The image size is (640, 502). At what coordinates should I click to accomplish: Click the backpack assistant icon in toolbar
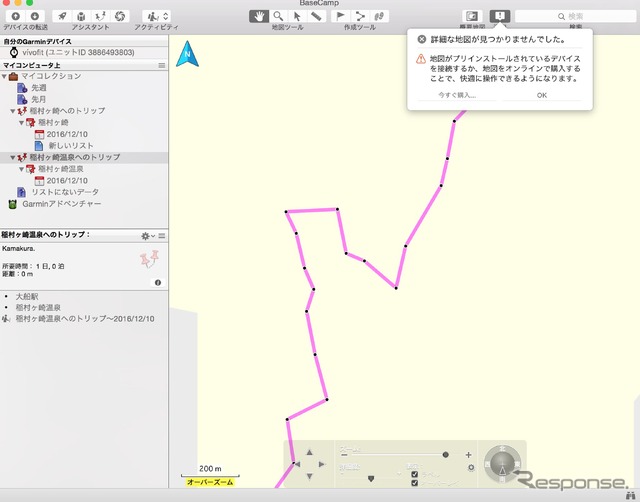pos(81,16)
